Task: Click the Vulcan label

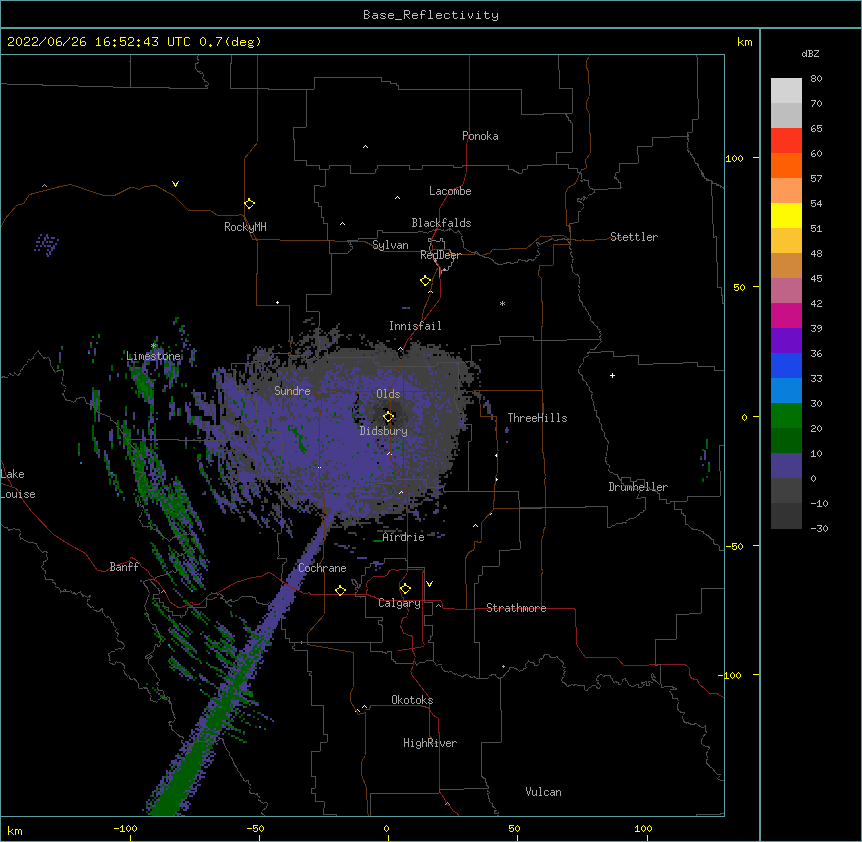Action: point(543,792)
